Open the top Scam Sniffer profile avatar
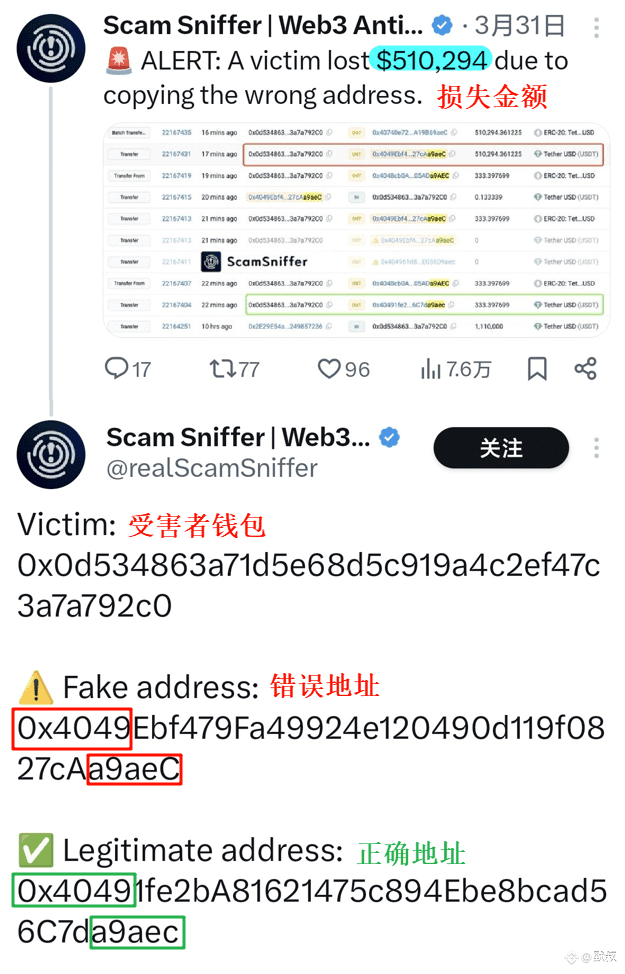 51,48
